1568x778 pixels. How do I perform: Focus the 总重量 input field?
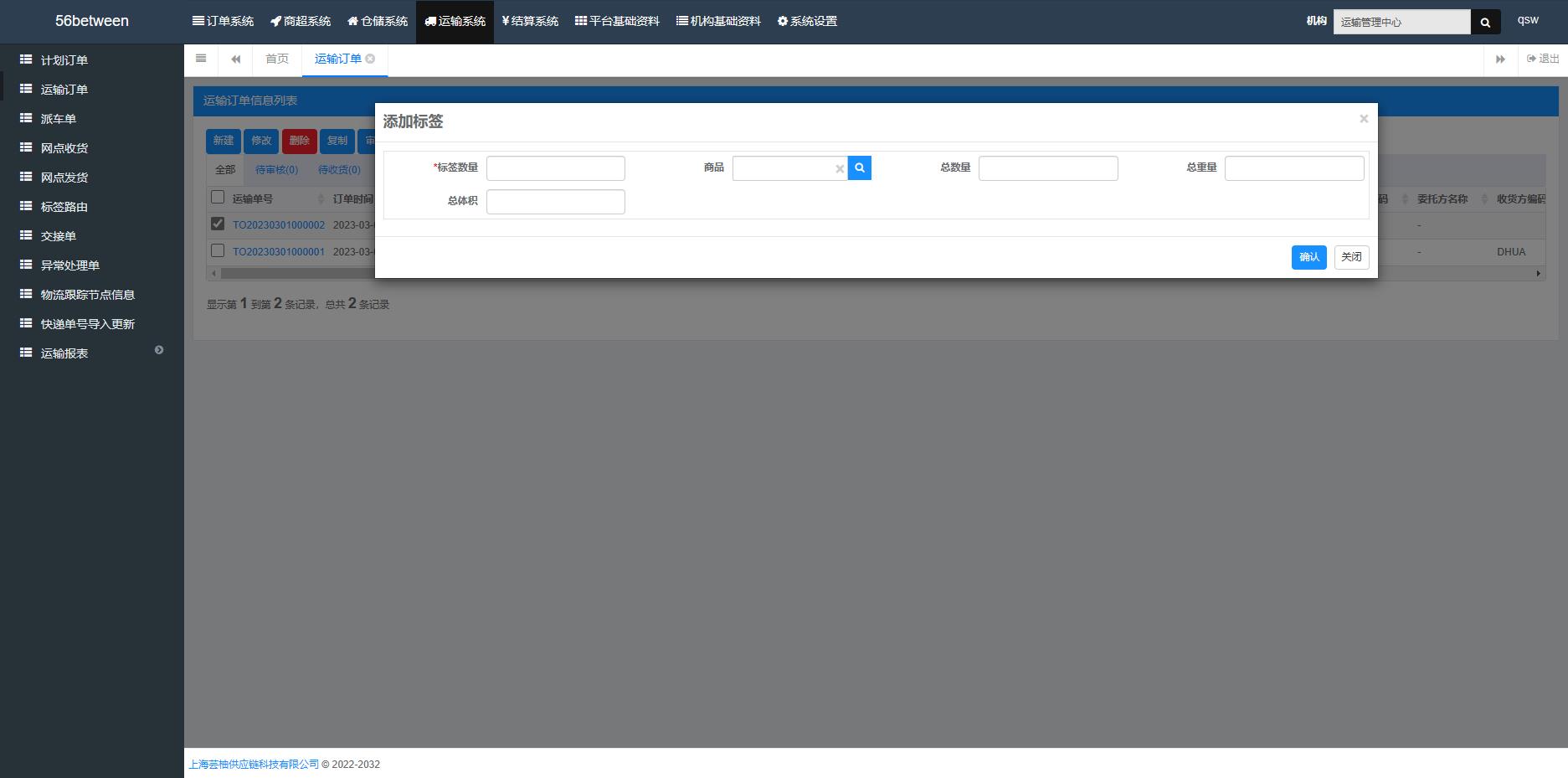point(1294,168)
